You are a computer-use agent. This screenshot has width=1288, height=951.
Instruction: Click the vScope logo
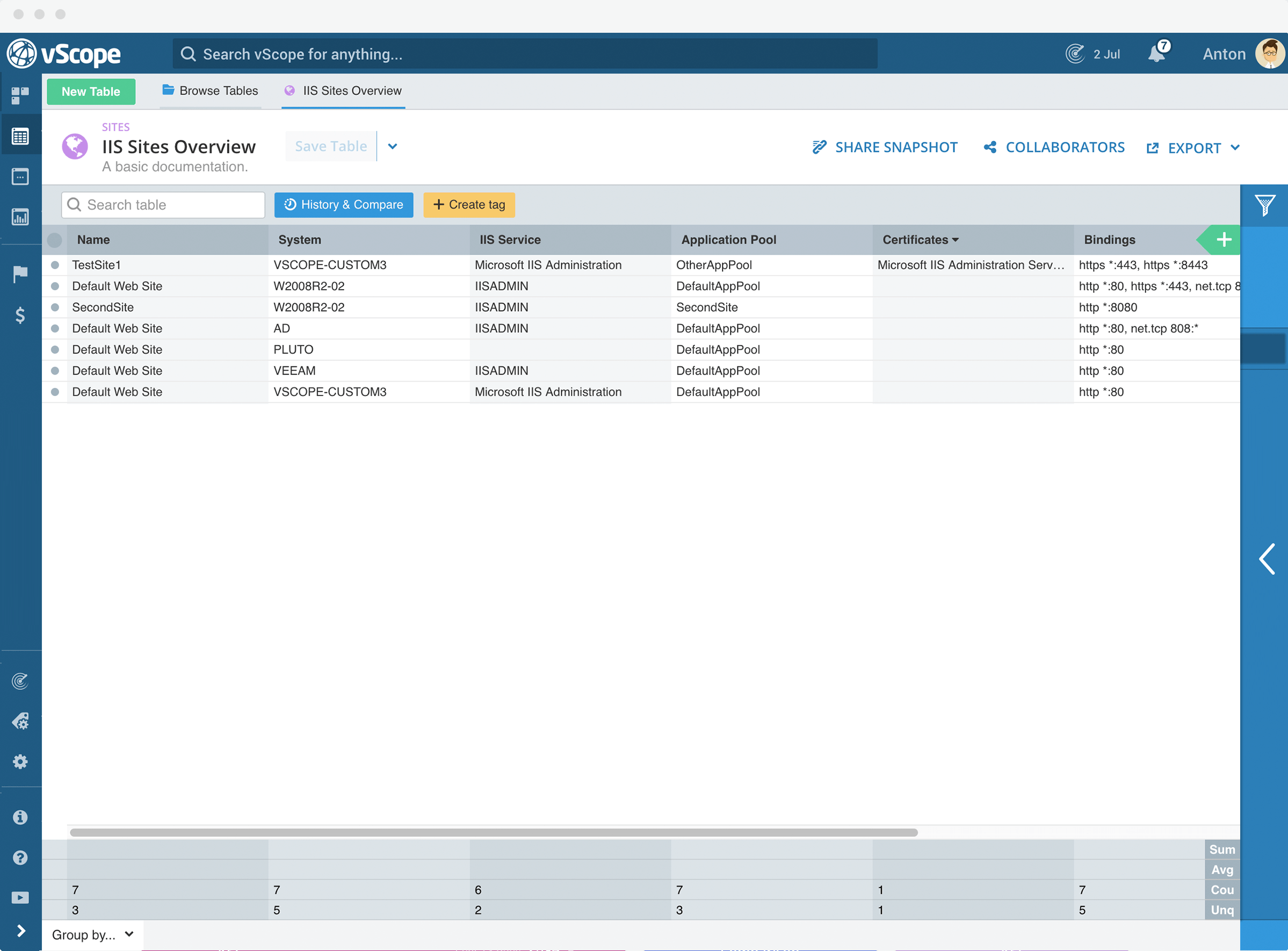63,54
